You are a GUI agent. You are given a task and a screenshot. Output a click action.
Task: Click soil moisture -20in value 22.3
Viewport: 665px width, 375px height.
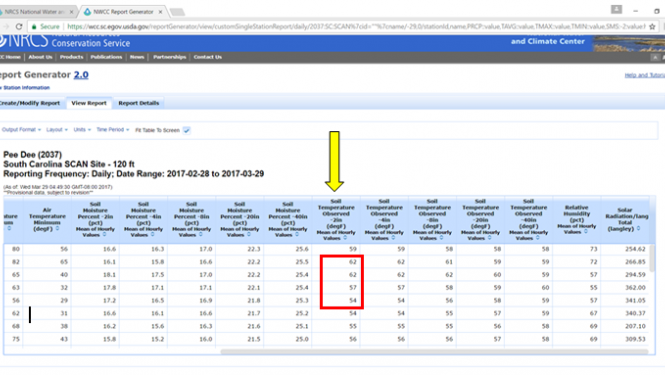coord(254,249)
